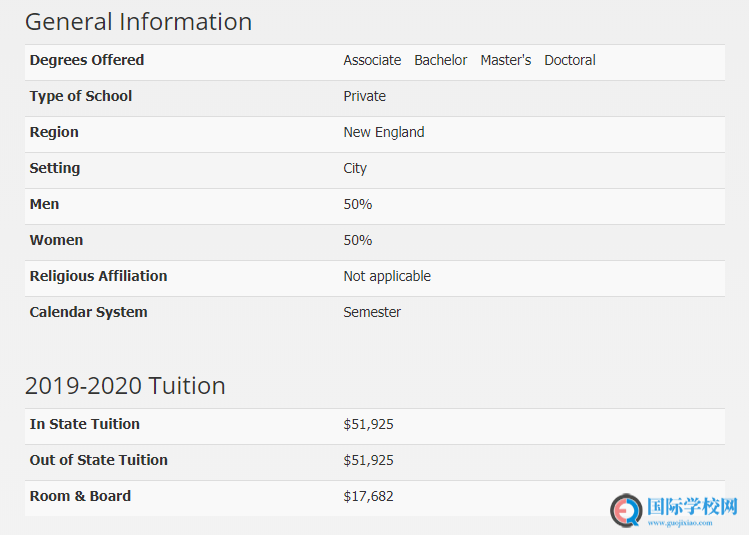Click the 2019-2020 Tuition heading

pyautogui.click(x=125, y=386)
